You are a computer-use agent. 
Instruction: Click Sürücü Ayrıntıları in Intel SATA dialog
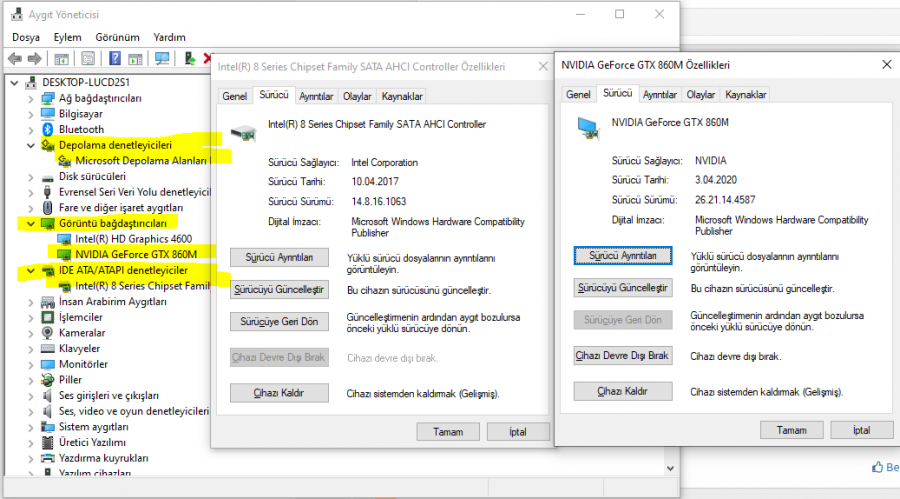tap(280, 257)
